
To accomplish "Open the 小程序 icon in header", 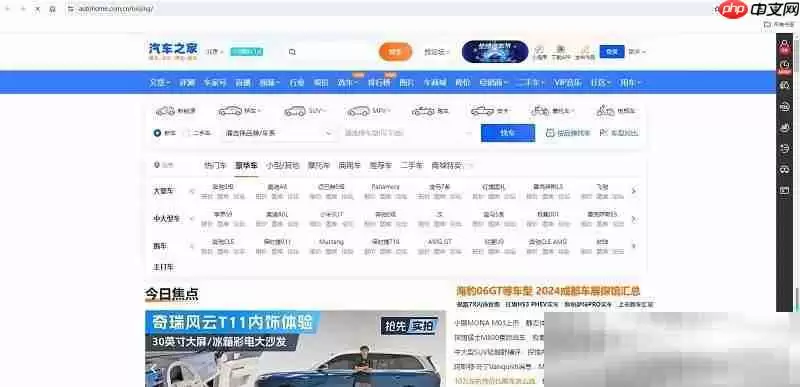I will 539,49.
